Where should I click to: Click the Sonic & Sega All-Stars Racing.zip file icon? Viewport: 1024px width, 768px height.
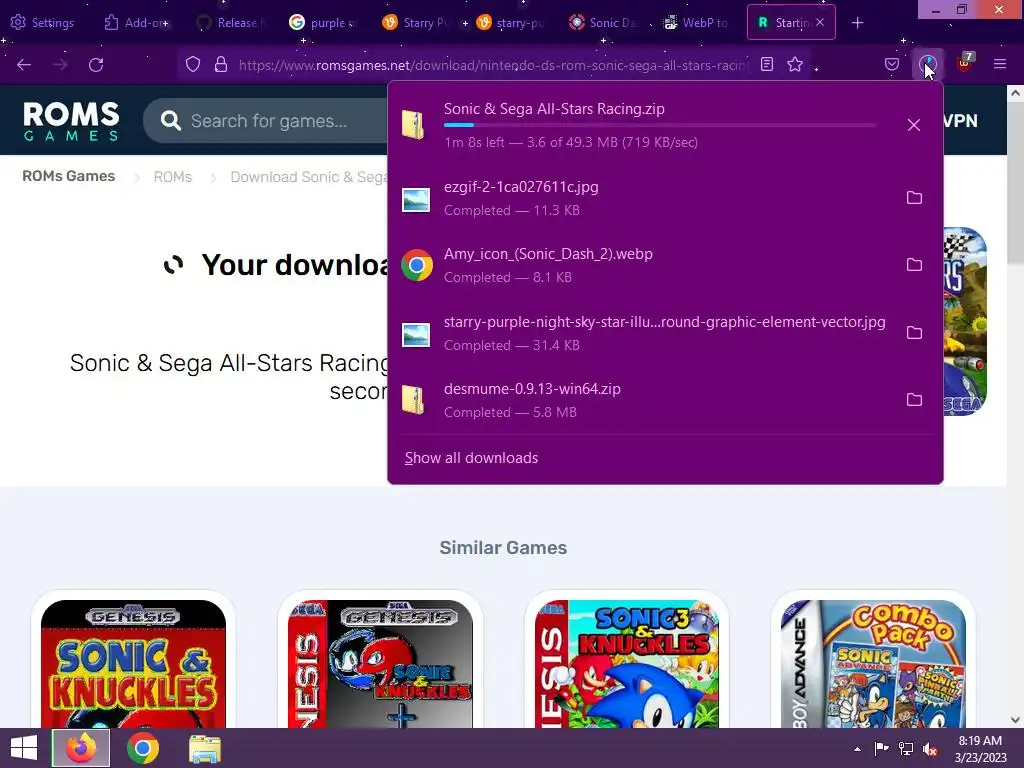tap(413, 125)
